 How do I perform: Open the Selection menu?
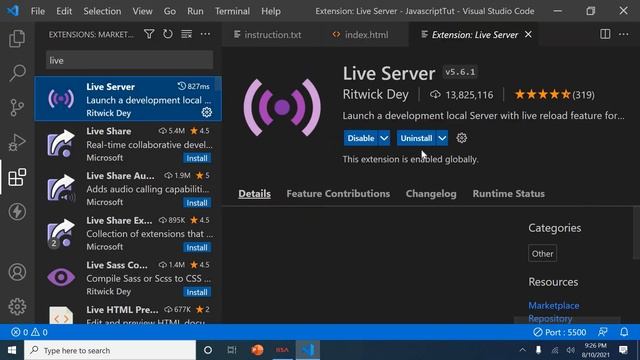pos(102,11)
